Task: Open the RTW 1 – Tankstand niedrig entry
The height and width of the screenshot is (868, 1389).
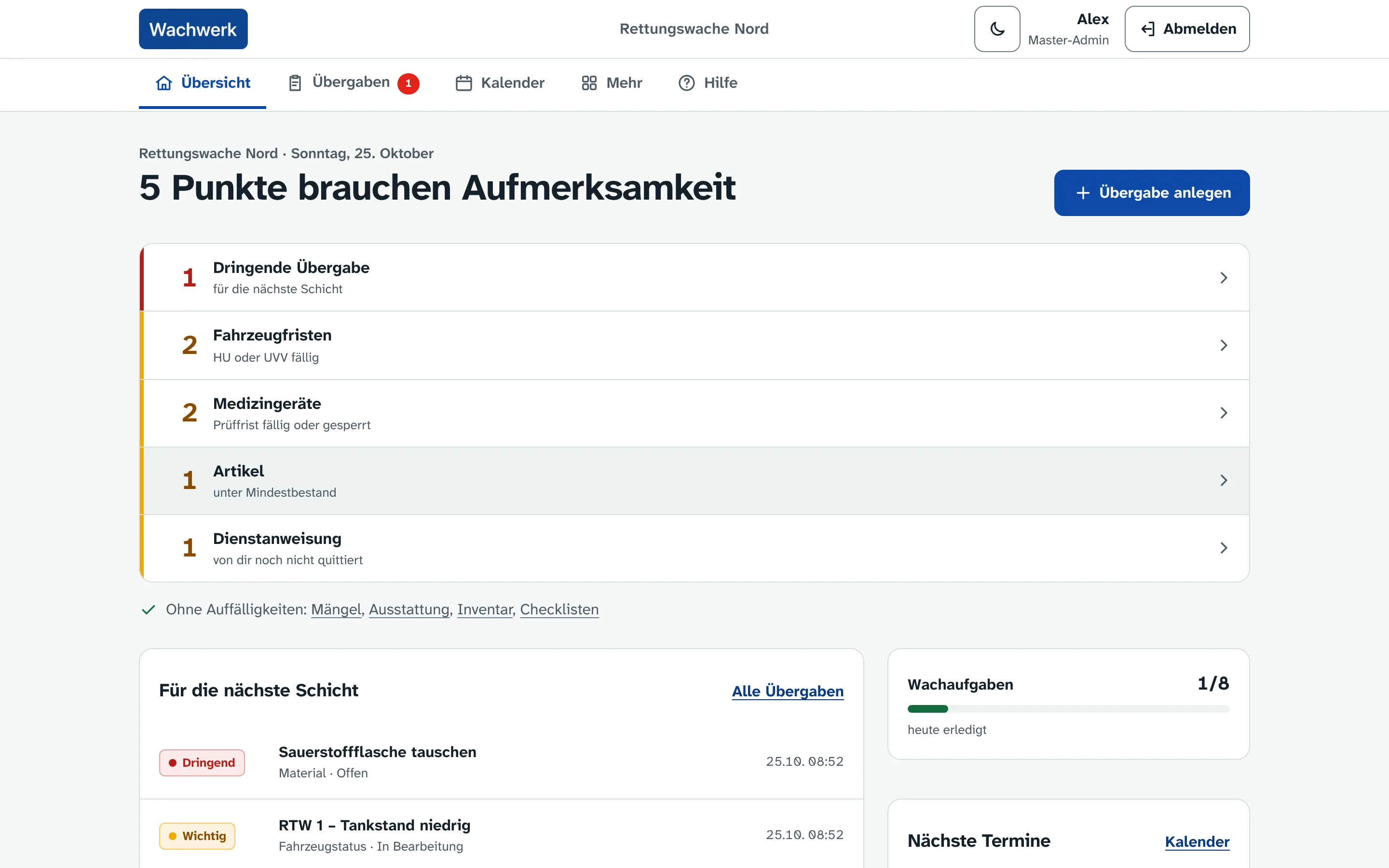Action: tap(501, 835)
